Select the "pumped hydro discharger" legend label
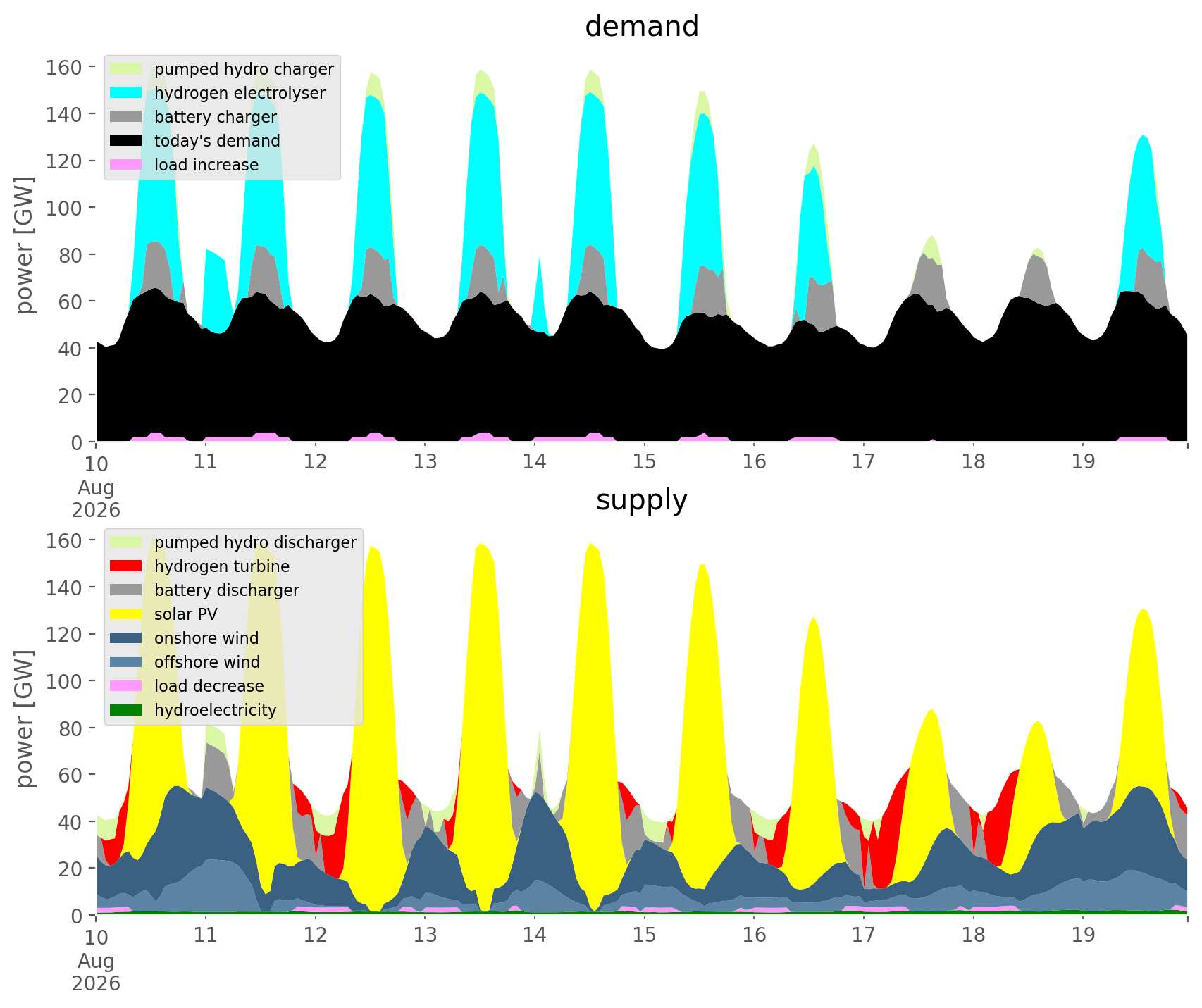Viewport: 1202px width, 1008px height. point(255,543)
